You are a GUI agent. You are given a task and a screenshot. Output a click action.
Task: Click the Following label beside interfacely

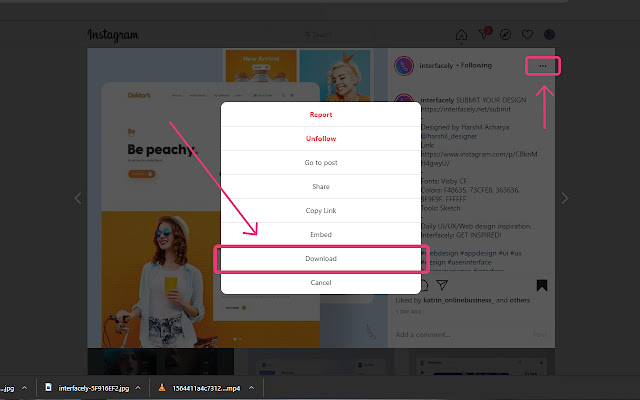pyautogui.click(x=476, y=65)
